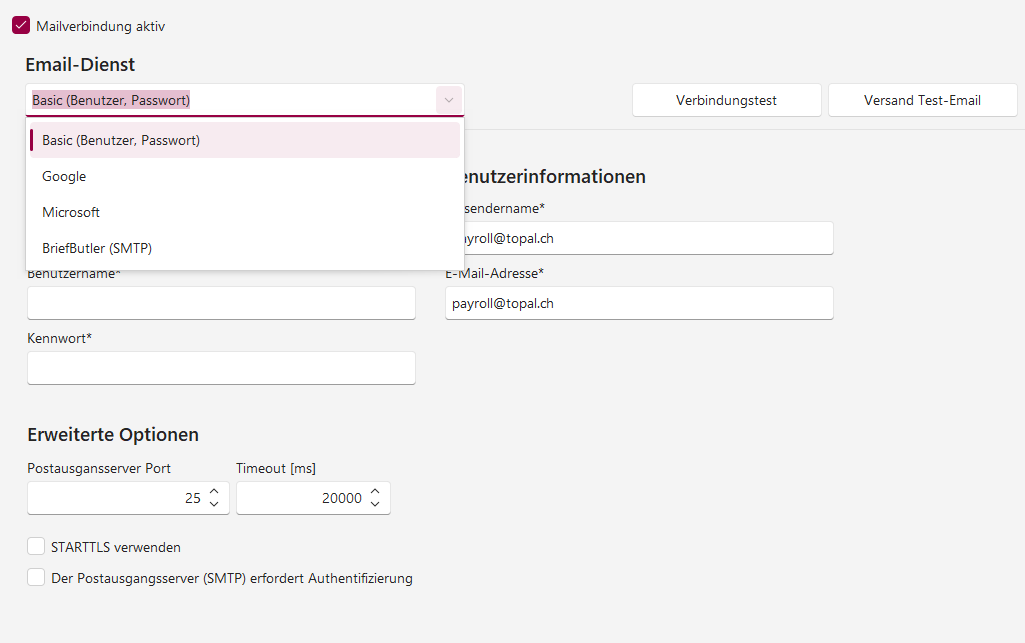This screenshot has height=643, width=1025.
Task: Click into the Benutzername input field
Action: click(221, 303)
